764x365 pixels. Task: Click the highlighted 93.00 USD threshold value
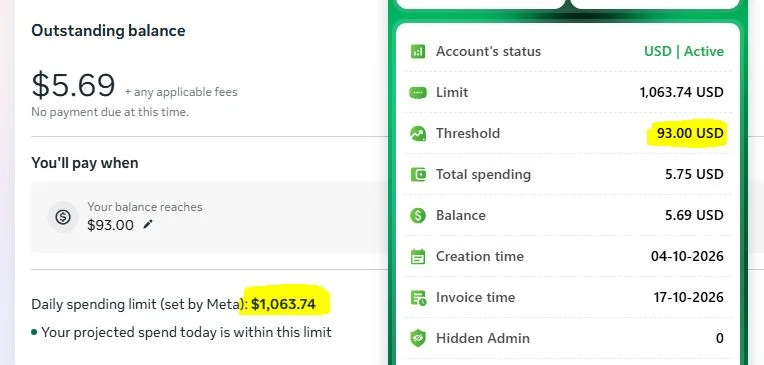690,133
